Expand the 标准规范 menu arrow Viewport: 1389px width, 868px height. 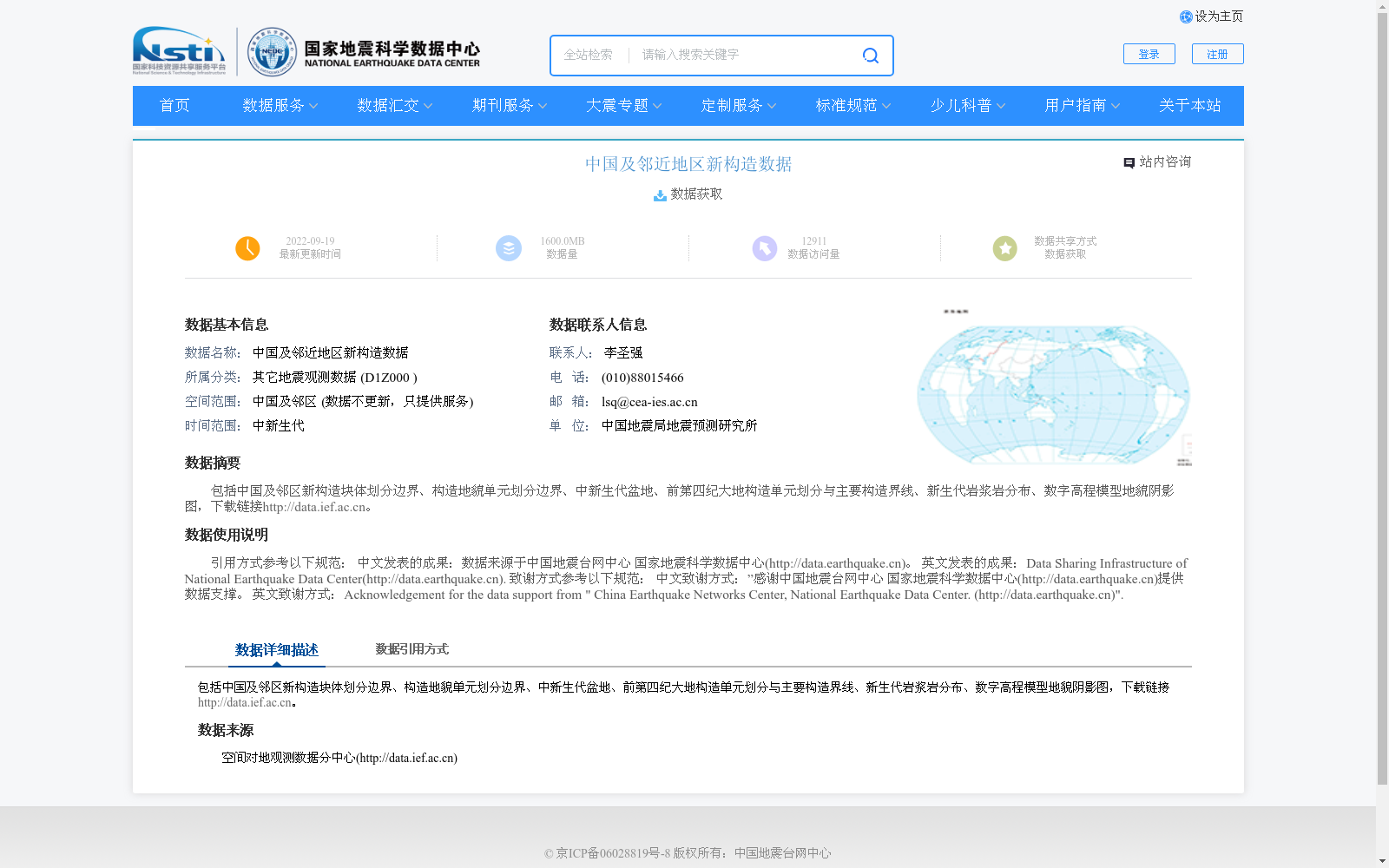886,106
